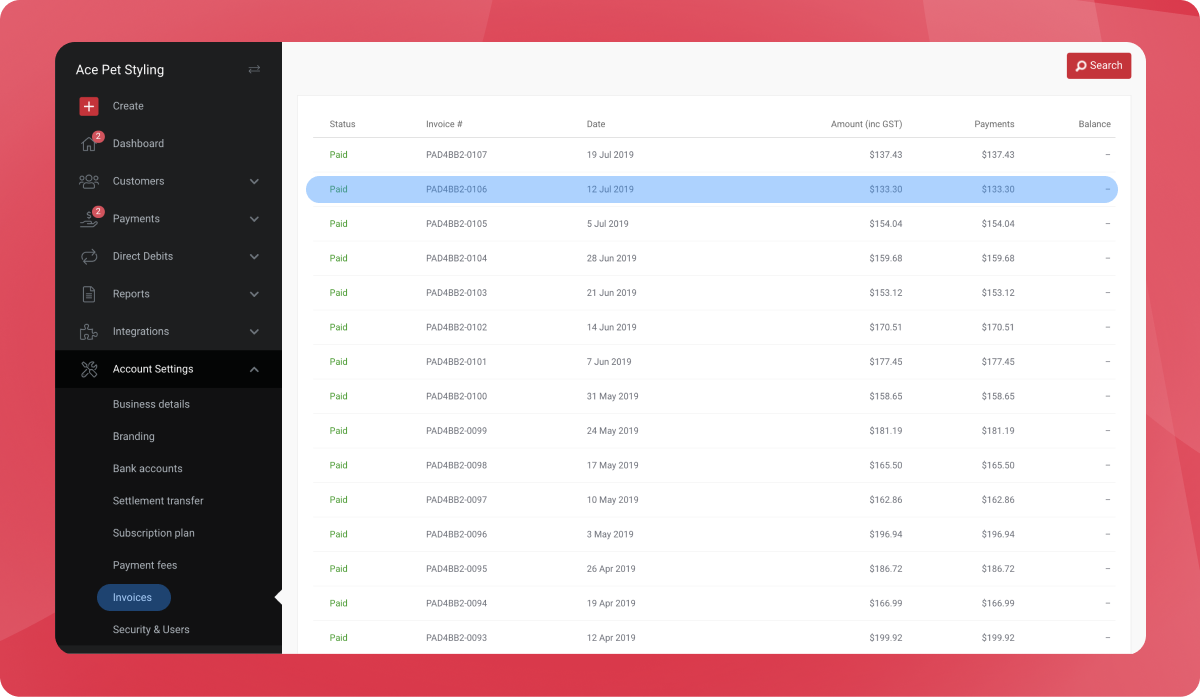Open highlighted invoice PAD4BB2-0106
1200x697 pixels.
456,189
